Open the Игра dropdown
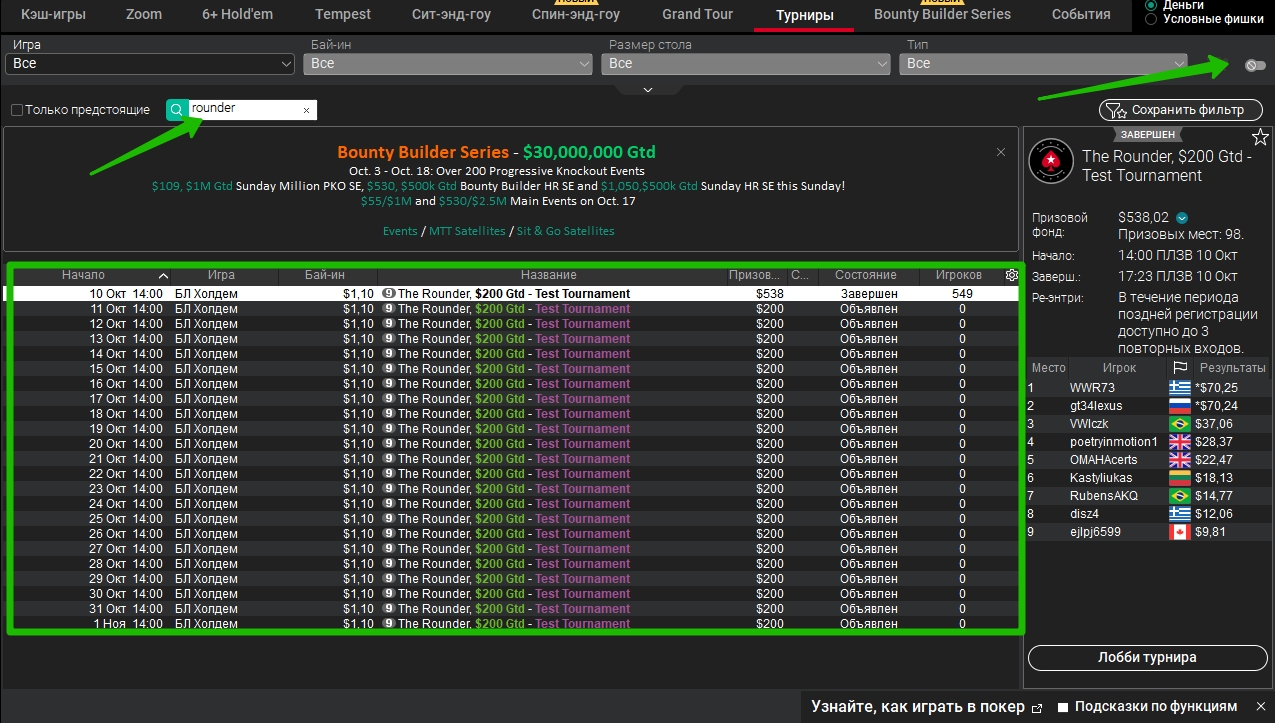This screenshot has height=723, width=1275. click(150, 63)
